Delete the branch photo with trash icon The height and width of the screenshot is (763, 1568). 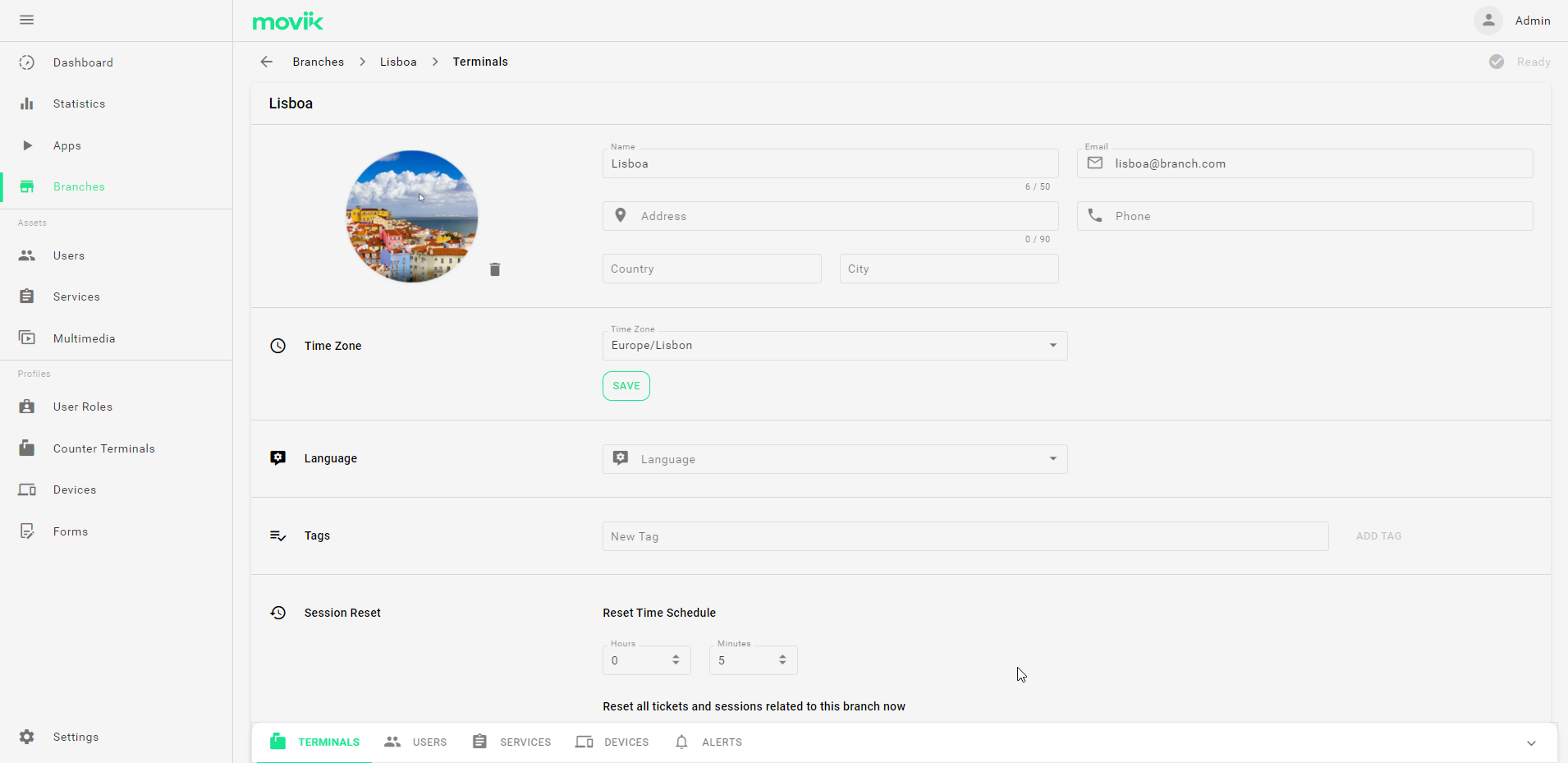pos(495,269)
